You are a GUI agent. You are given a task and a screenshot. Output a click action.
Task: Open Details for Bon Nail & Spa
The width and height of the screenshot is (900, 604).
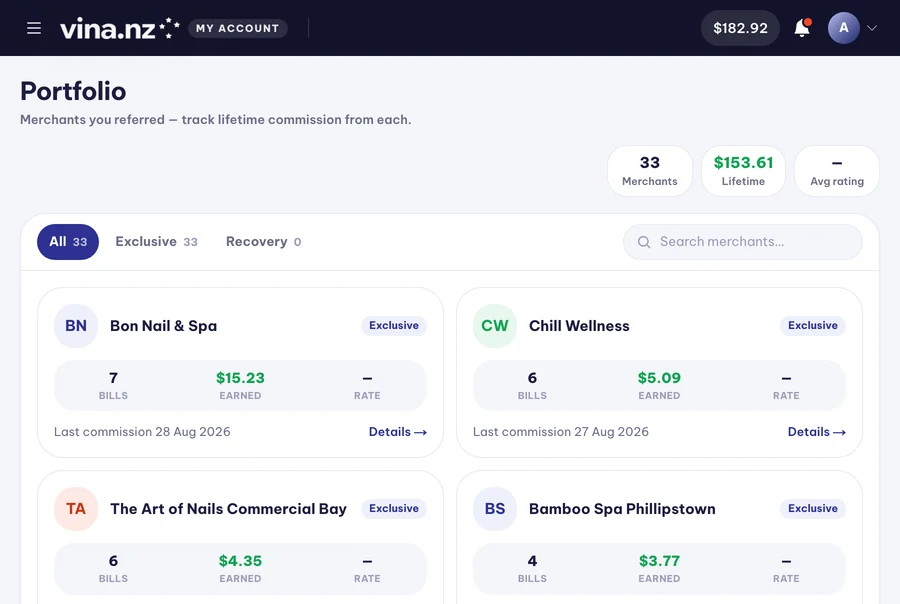click(397, 432)
